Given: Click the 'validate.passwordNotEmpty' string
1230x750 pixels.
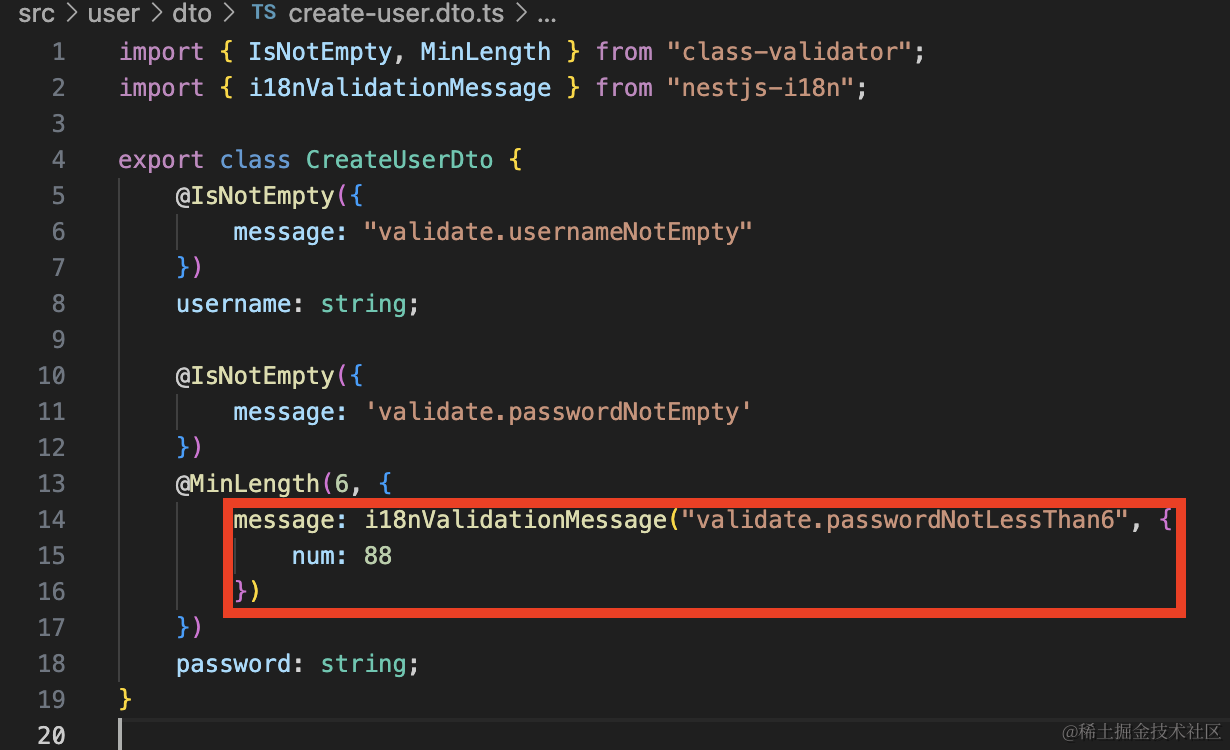Looking at the screenshot, I should click(557, 412).
